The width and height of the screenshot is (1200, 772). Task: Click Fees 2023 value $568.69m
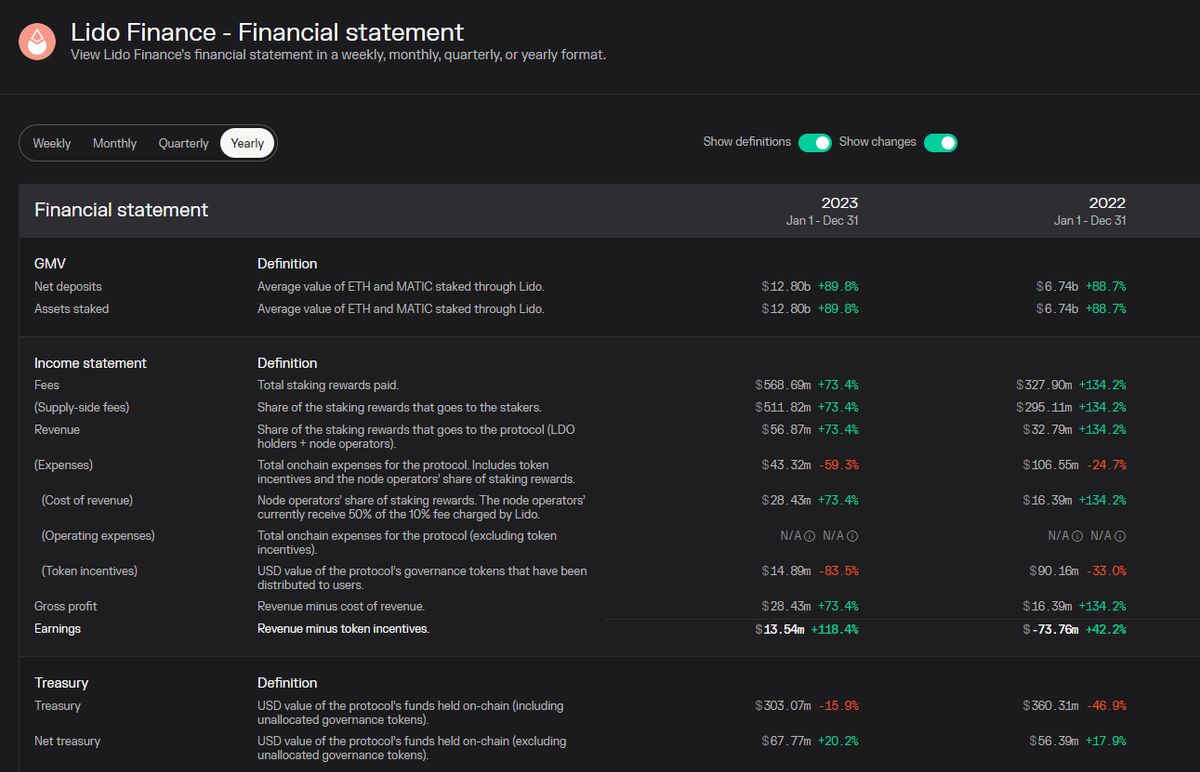point(783,385)
